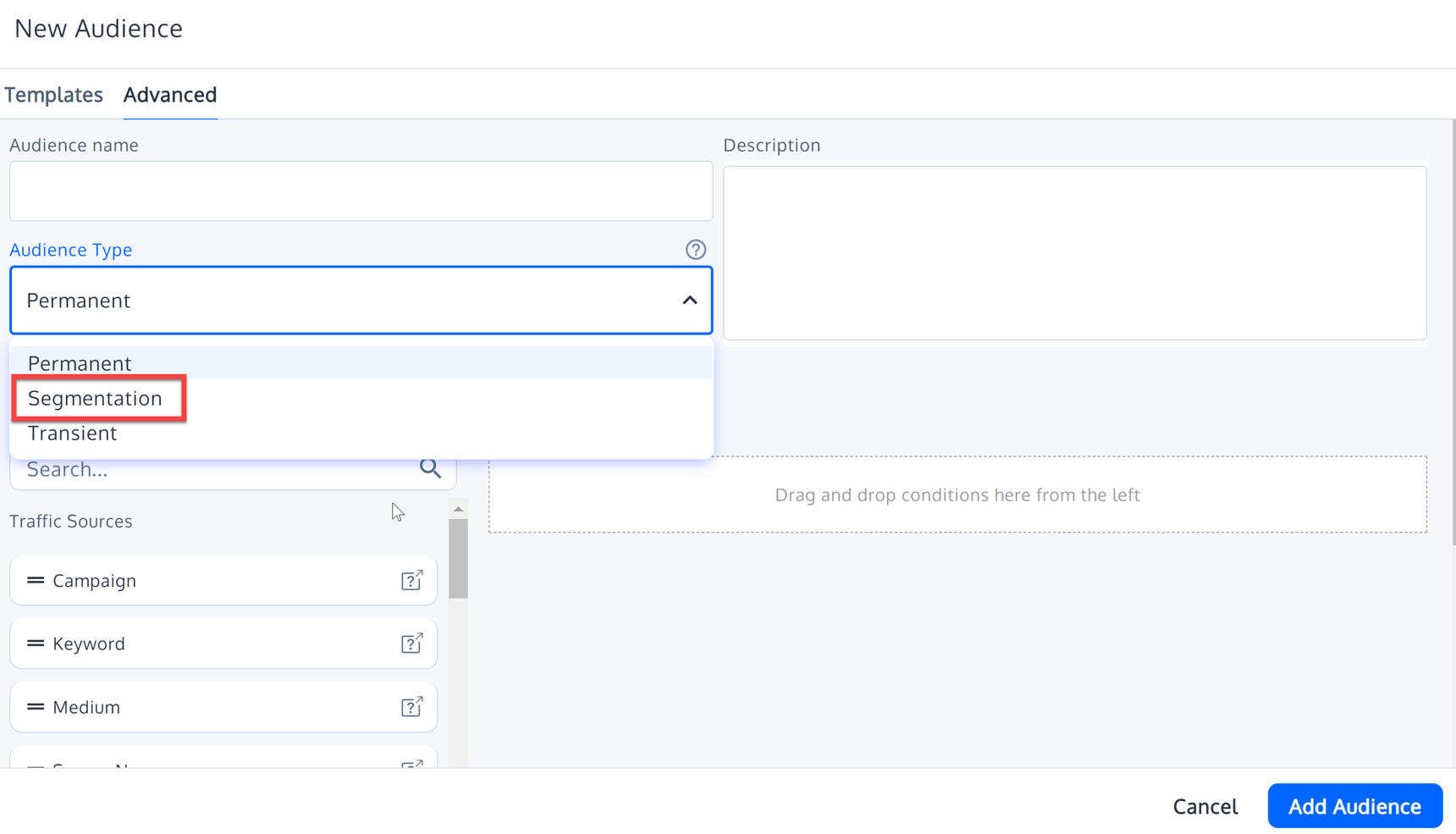Click the search magnifier icon
This screenshot has width=1456, height=834.
430,467
